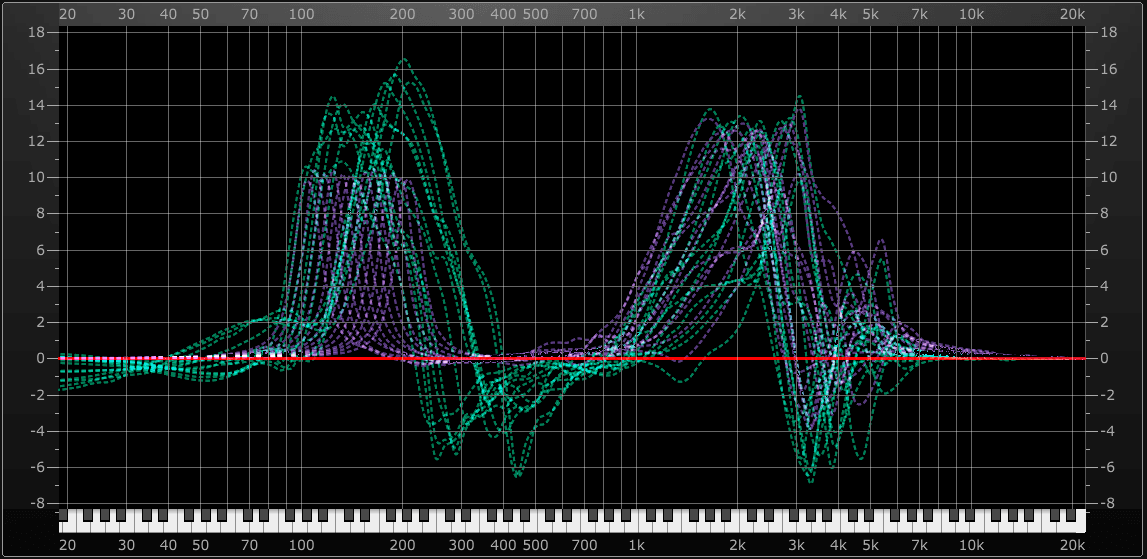Click the 70 label on the bottom frequency axis

point(250,545)
